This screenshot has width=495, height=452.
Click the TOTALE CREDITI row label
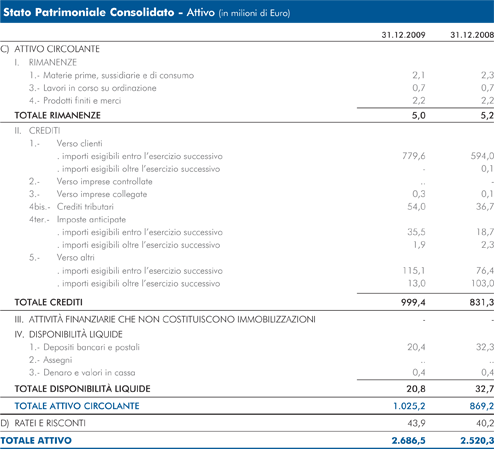tap(48, 302)
